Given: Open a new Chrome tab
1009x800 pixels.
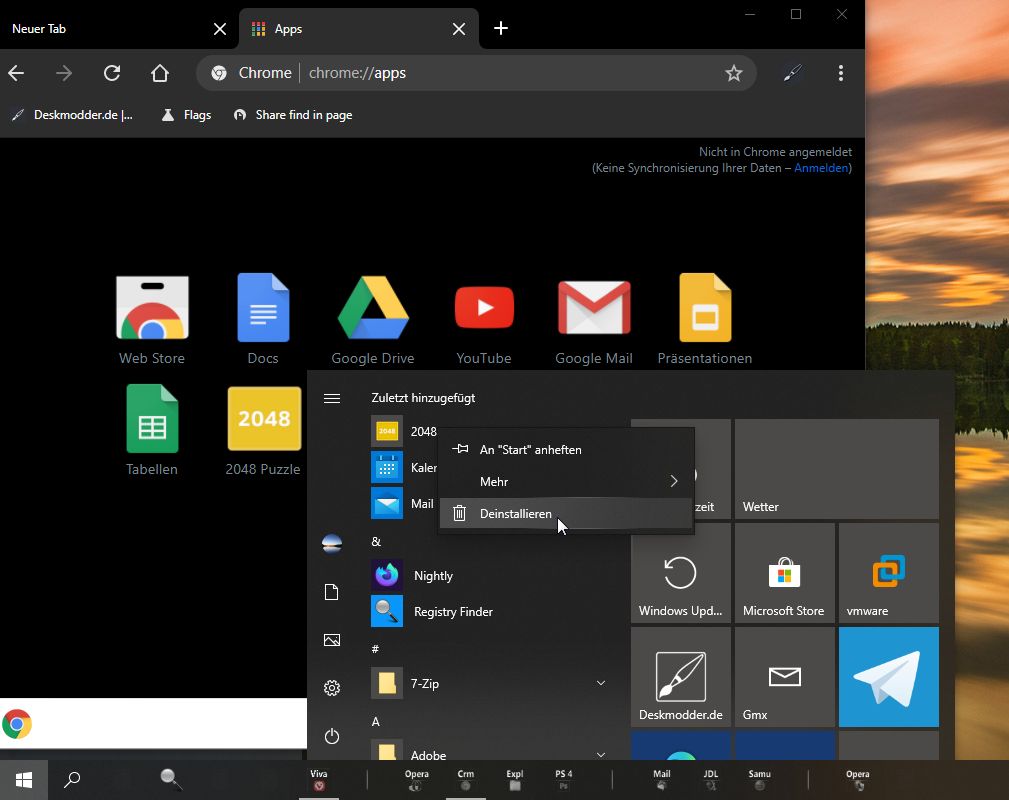Looking at the screenshot, I should [x=501, y=28].
